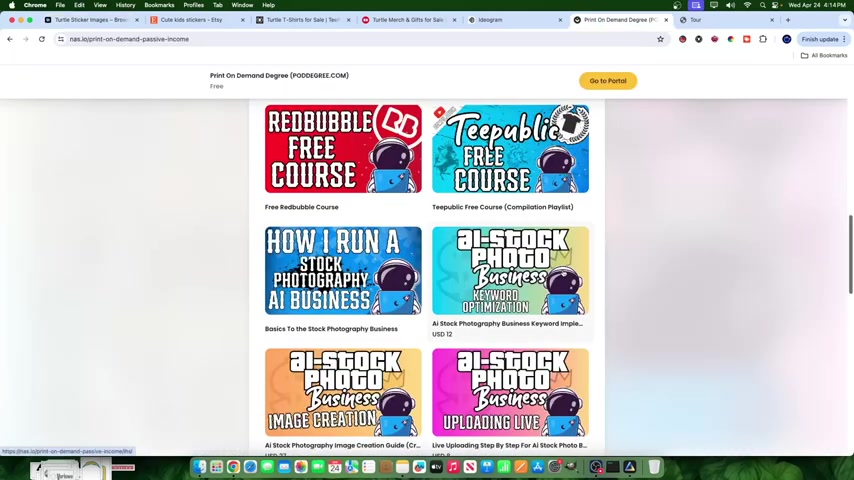Open a new tab with the plus button

tap(788, 20)
